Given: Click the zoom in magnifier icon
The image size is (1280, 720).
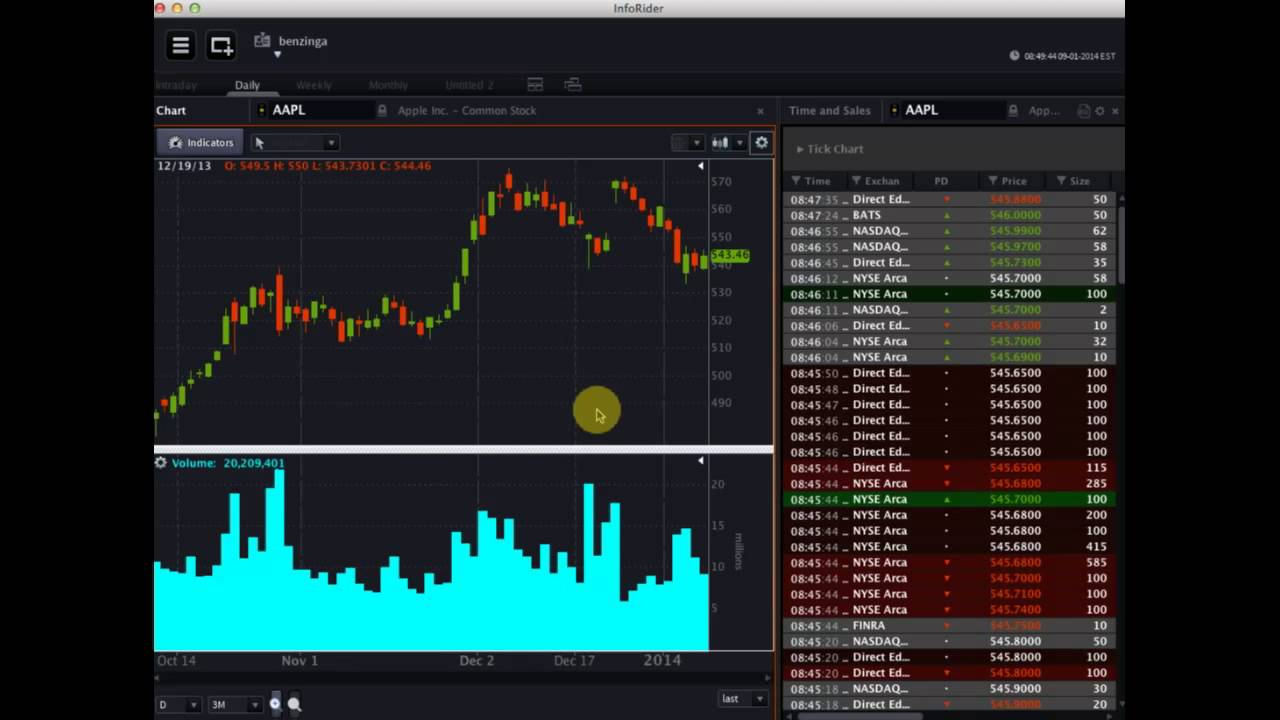Looking at the screenshot, I should click(276, 705).
